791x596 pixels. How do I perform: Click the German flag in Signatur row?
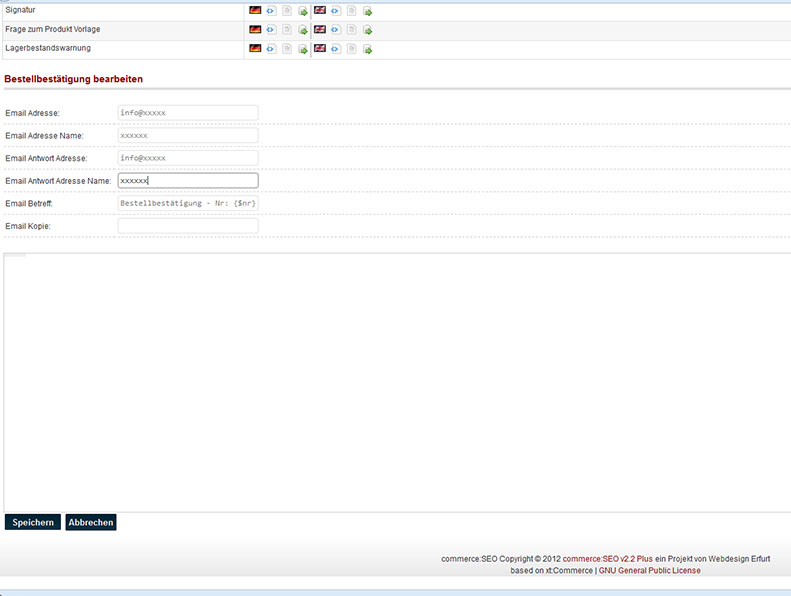point(255,11)
